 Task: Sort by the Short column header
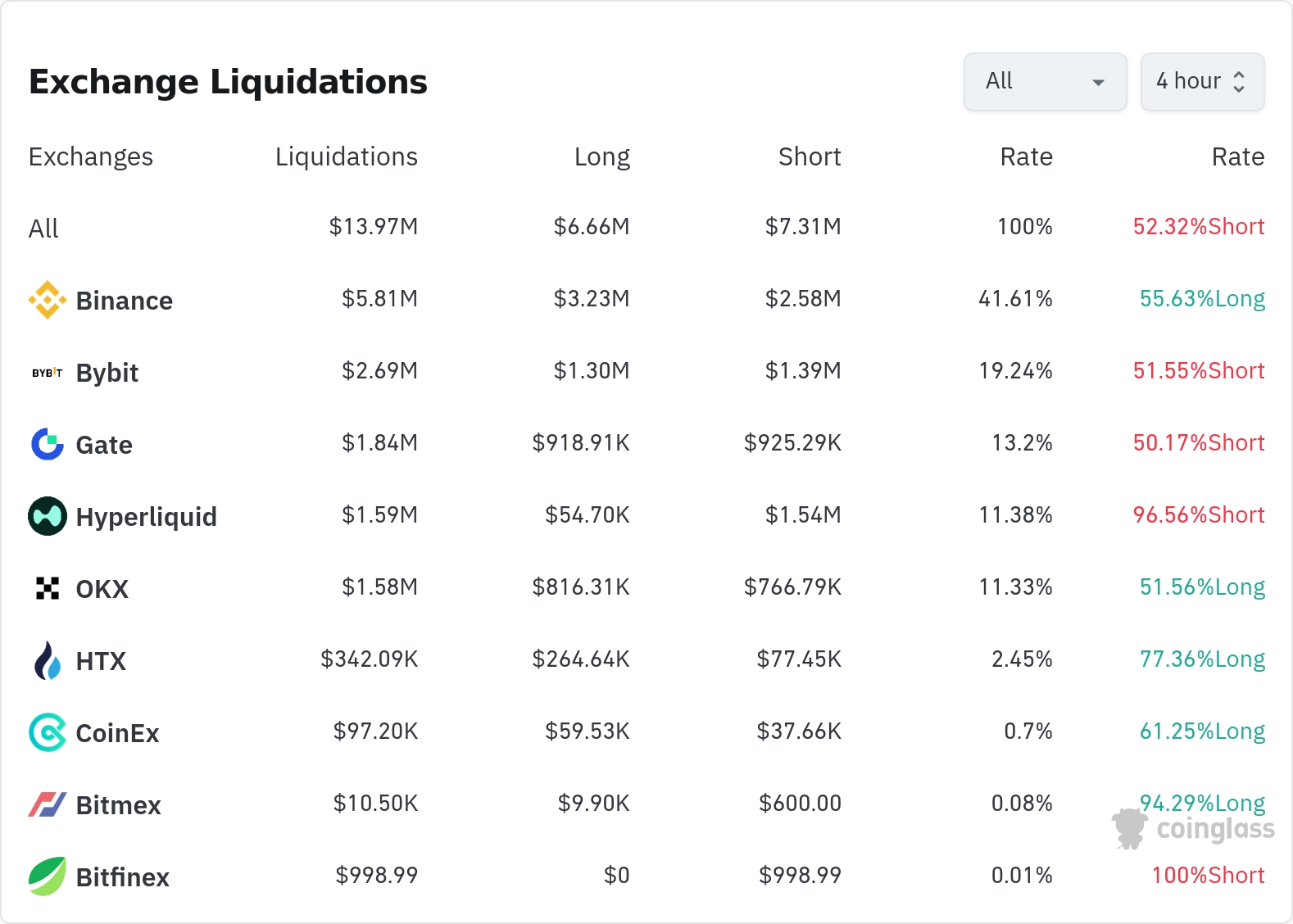[x=809, y=156]
